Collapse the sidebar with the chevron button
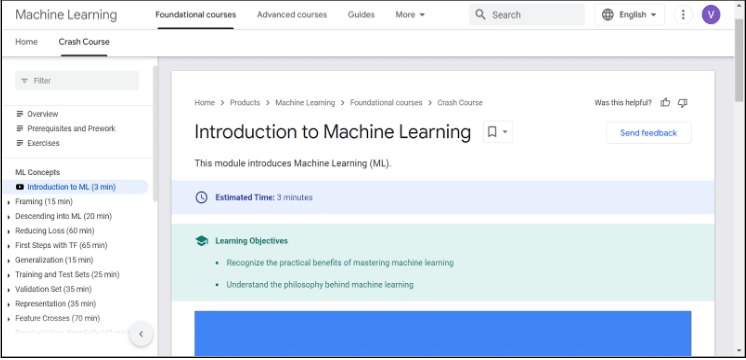746x360 pixels. [x=141, y=334]
